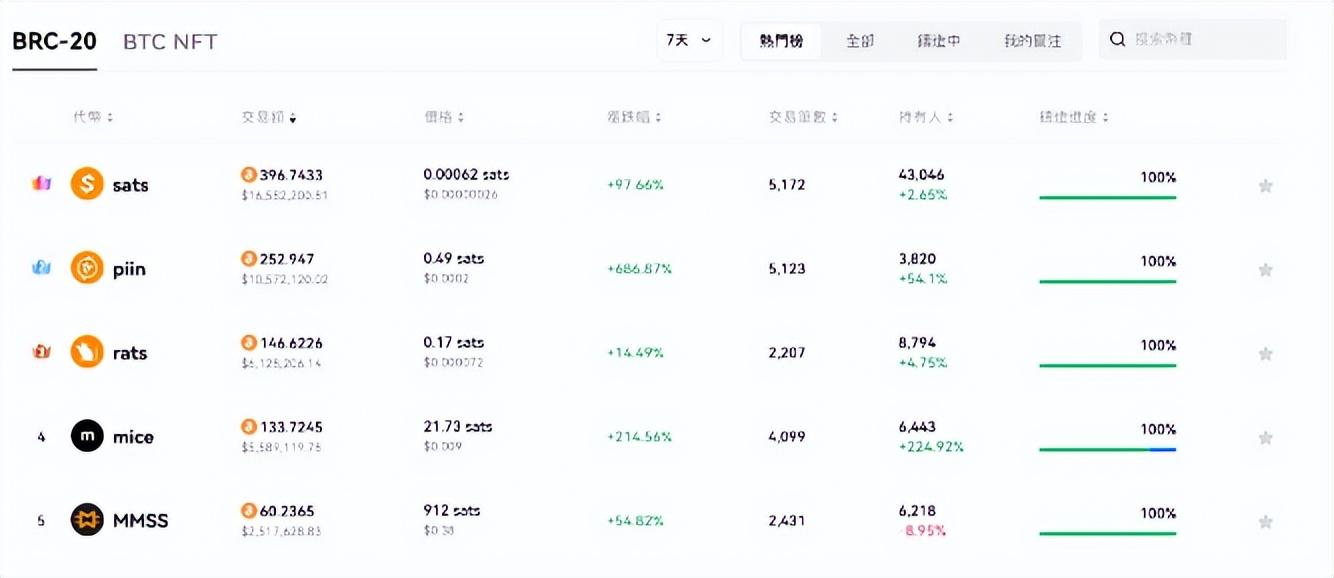Click the 0.49 sats price
This screenshot has height=578, width=1334.
click(x=453, y=259)
